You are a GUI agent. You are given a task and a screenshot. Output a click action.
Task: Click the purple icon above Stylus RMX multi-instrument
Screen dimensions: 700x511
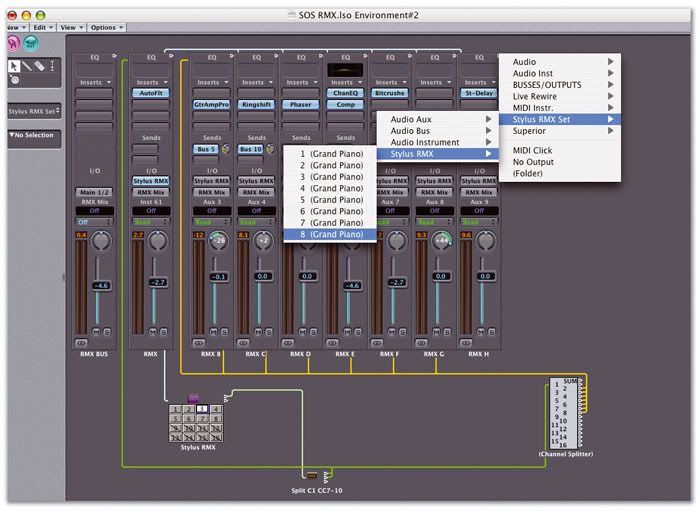[193, 398]
